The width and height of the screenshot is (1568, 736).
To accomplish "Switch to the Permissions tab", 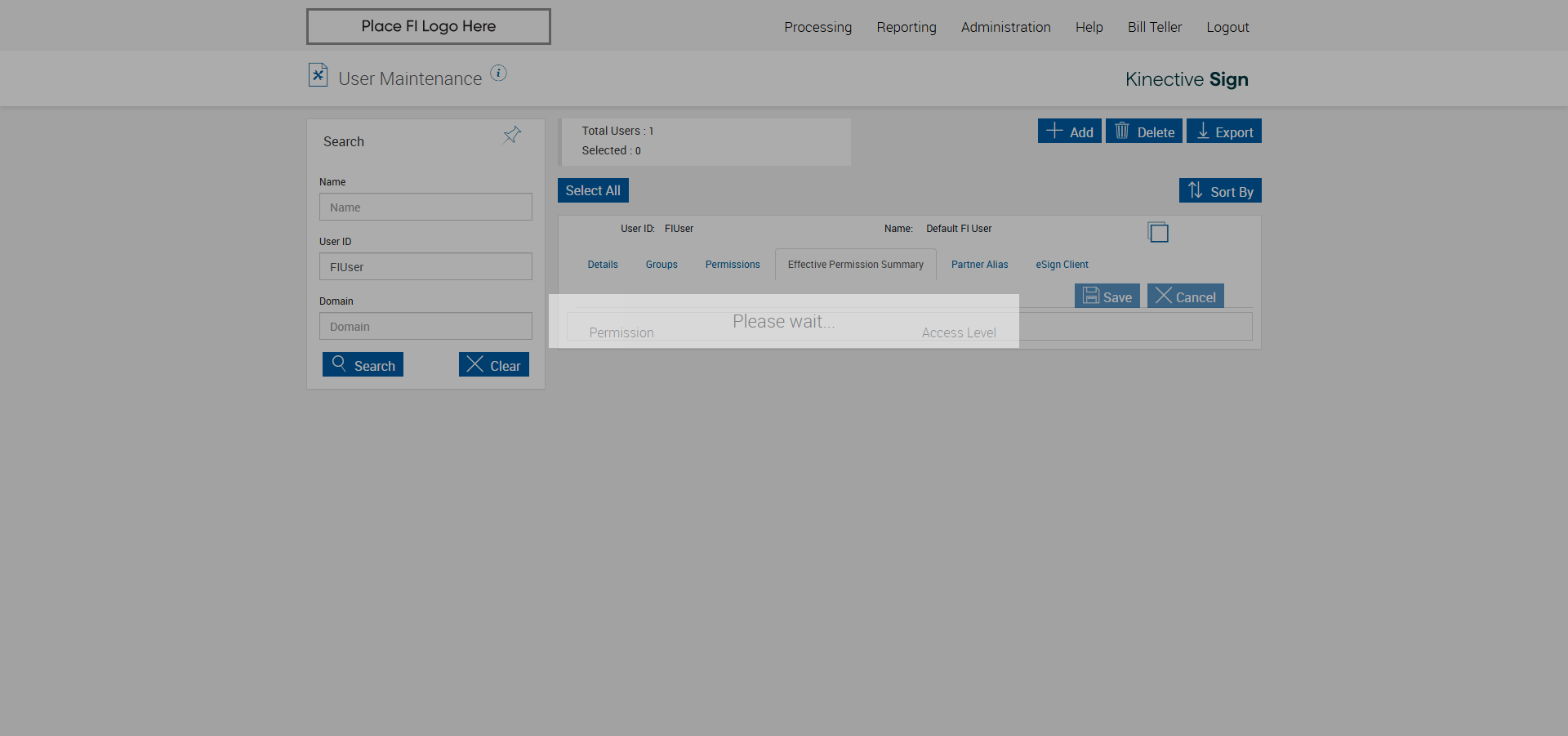I will (733, 265).
